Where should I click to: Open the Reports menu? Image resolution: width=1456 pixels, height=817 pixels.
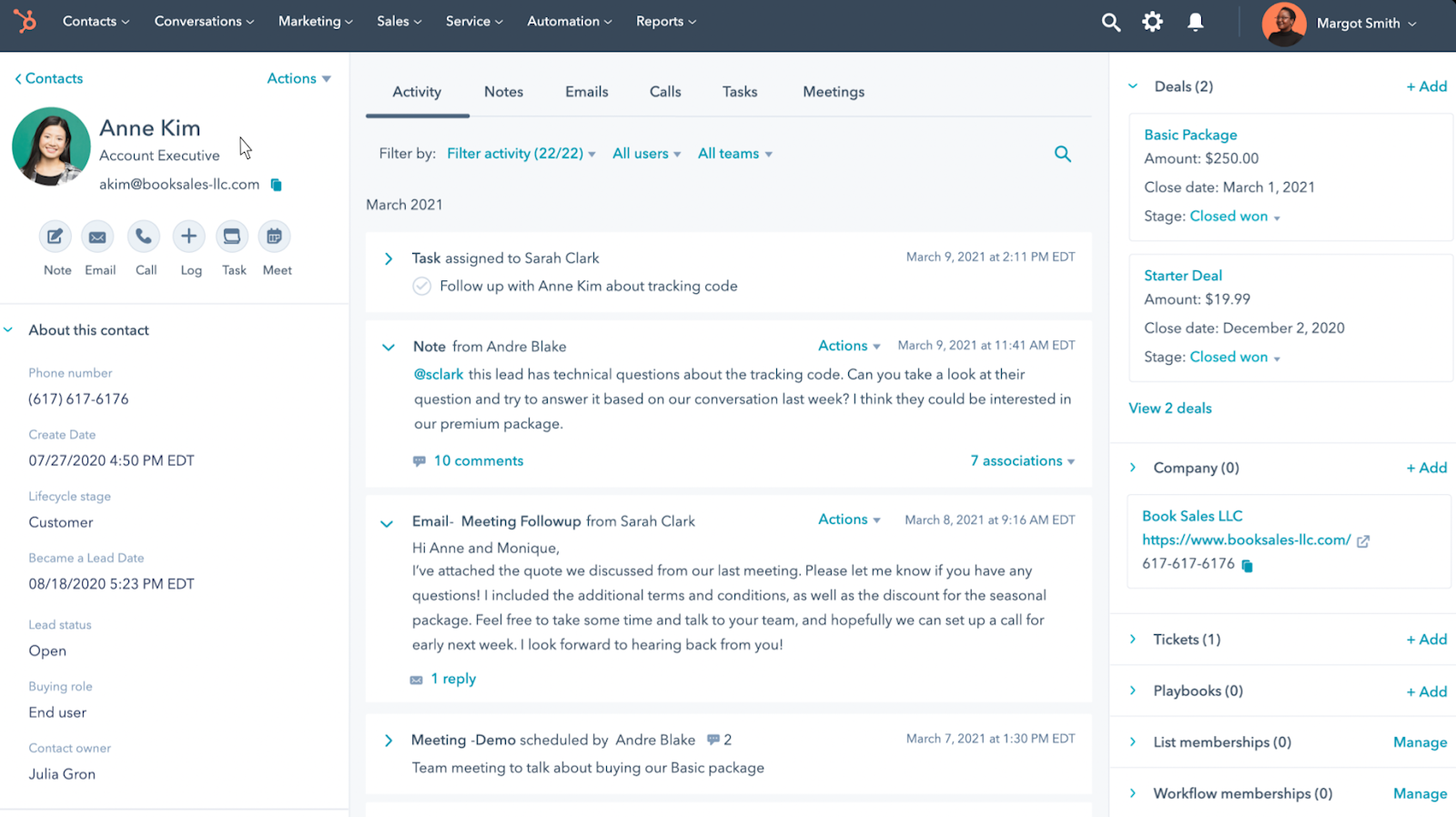tap(666, 21)
